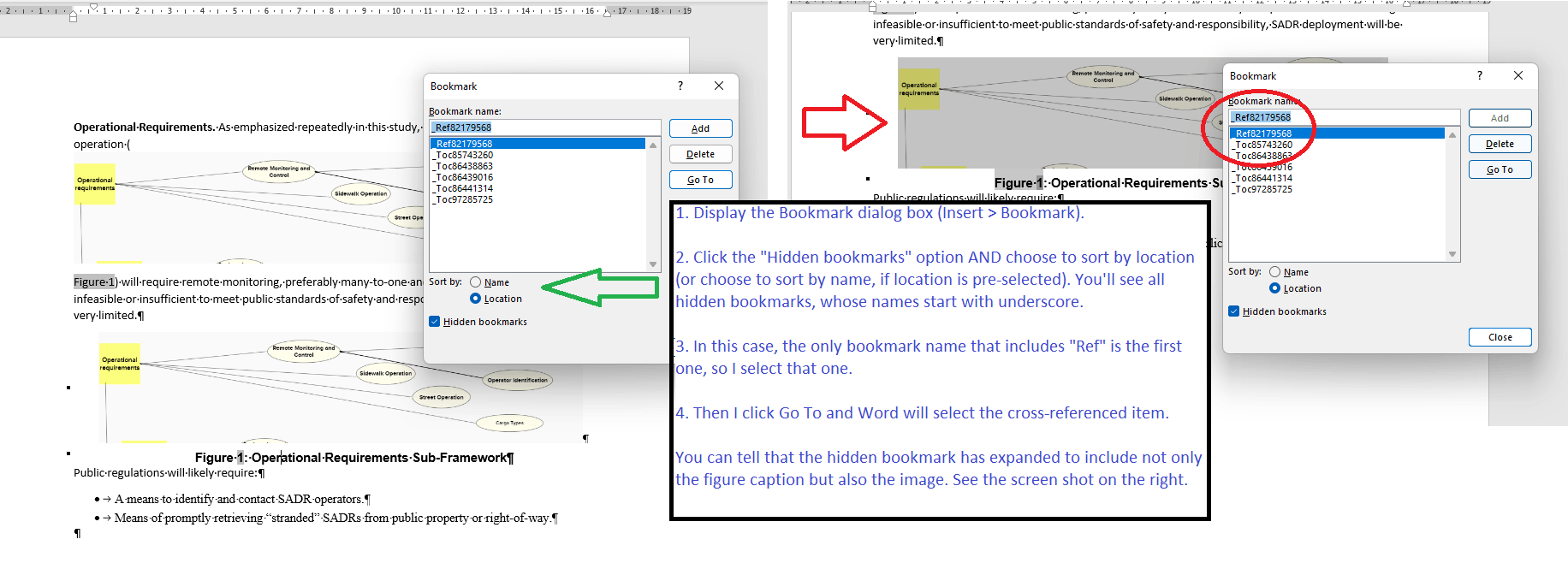Viewport: 1568px width, 569px height.
Task: Click help question mark in right Bookmark dialog
Action: [x=1480, y=75]
